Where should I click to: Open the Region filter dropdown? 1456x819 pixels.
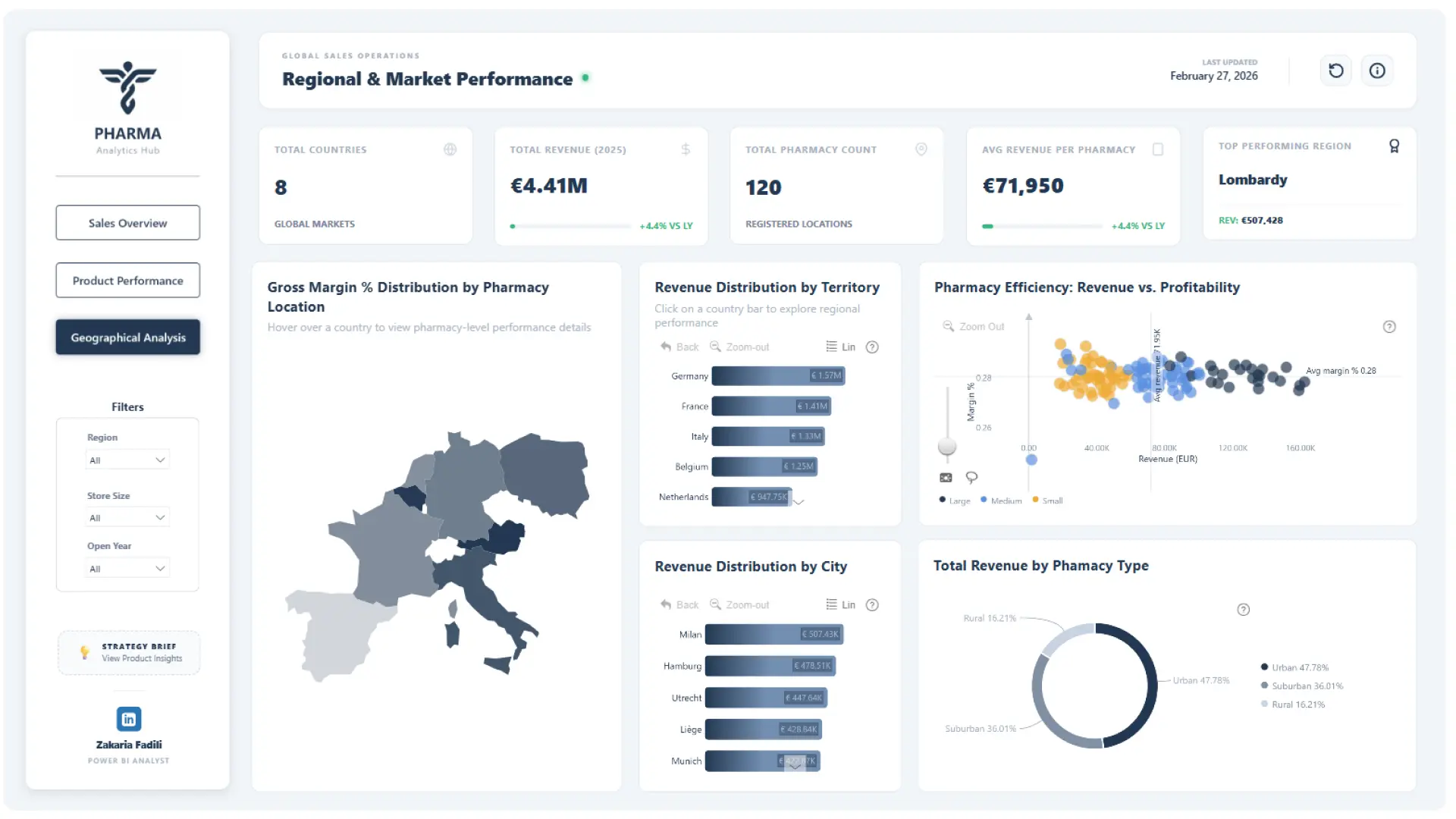127,460
